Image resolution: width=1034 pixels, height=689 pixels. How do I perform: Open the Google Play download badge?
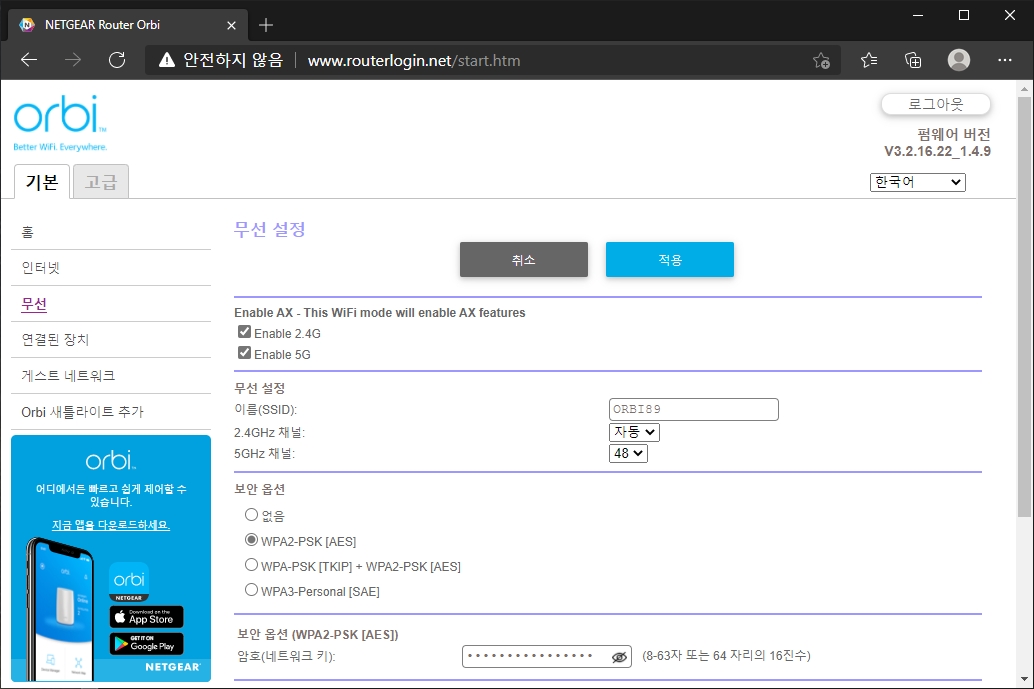coord(146,644)
